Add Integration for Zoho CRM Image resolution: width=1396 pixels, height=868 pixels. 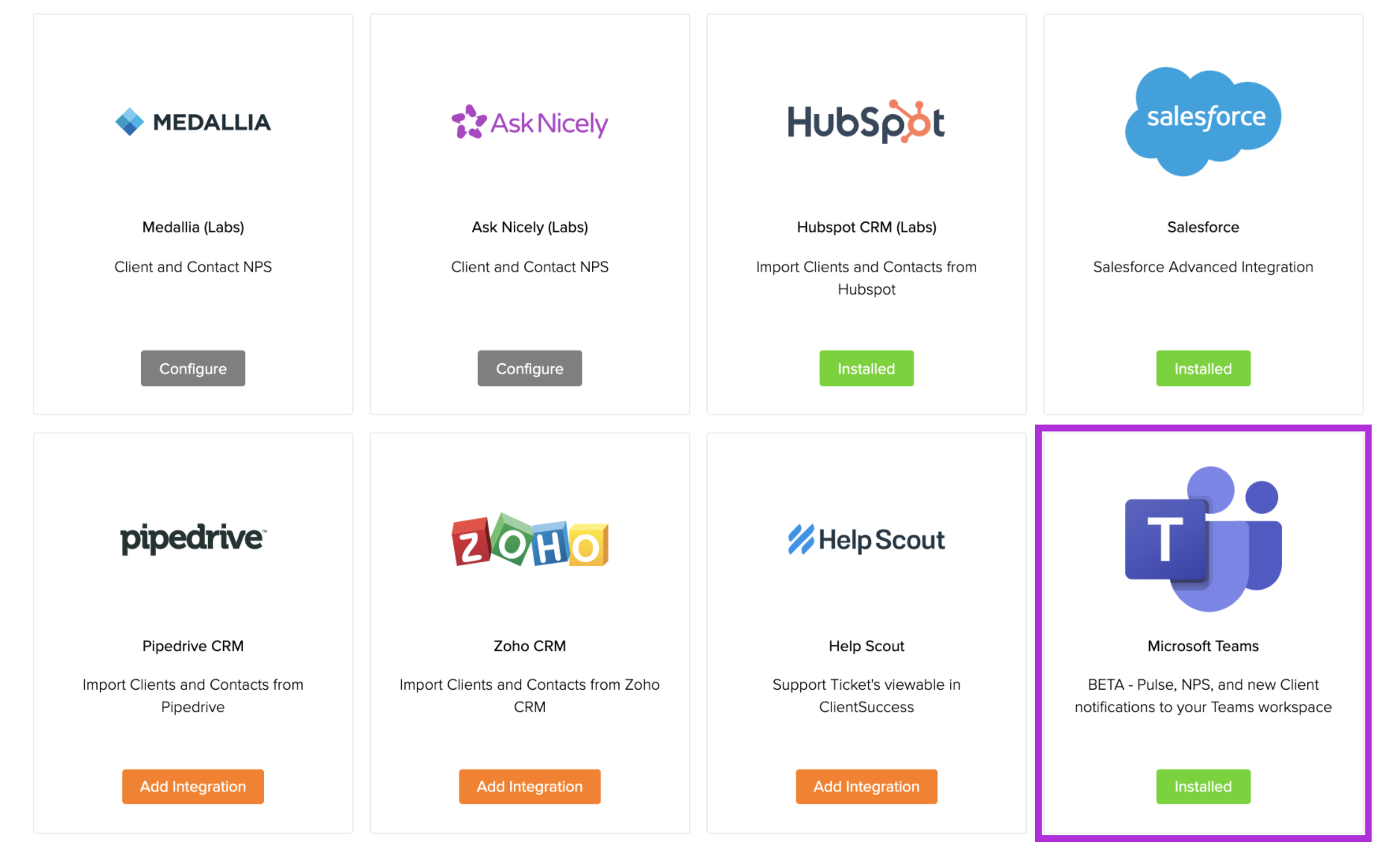click(x=529, y=787)
